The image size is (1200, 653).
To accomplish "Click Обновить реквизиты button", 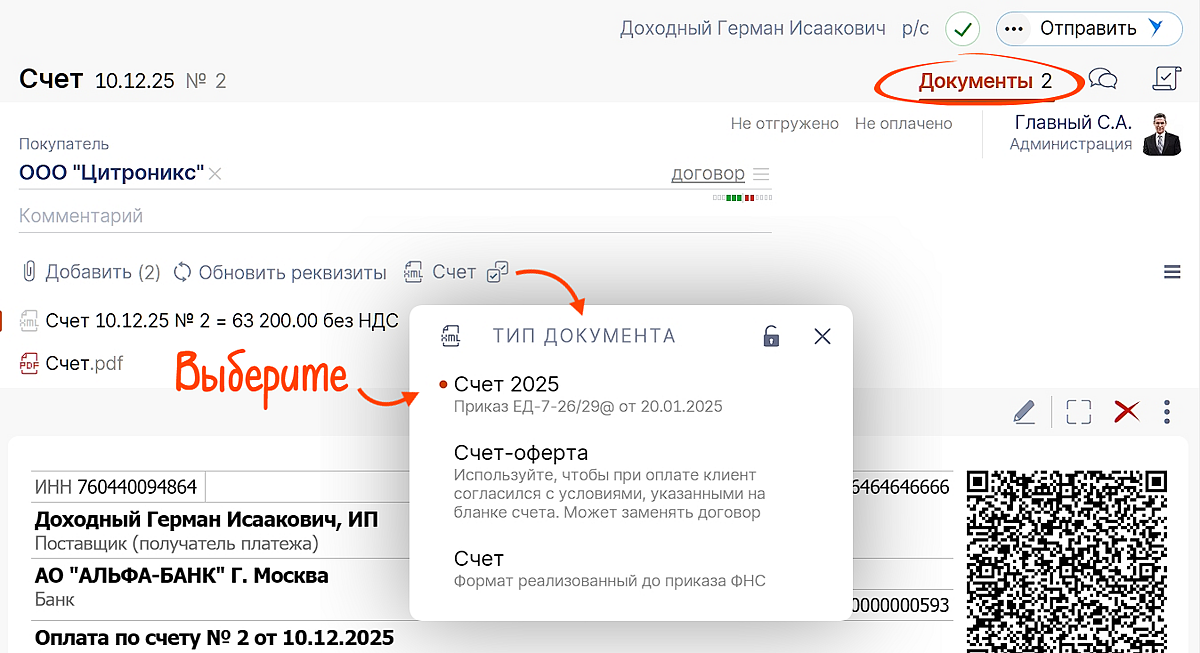I will pos(280,272).
